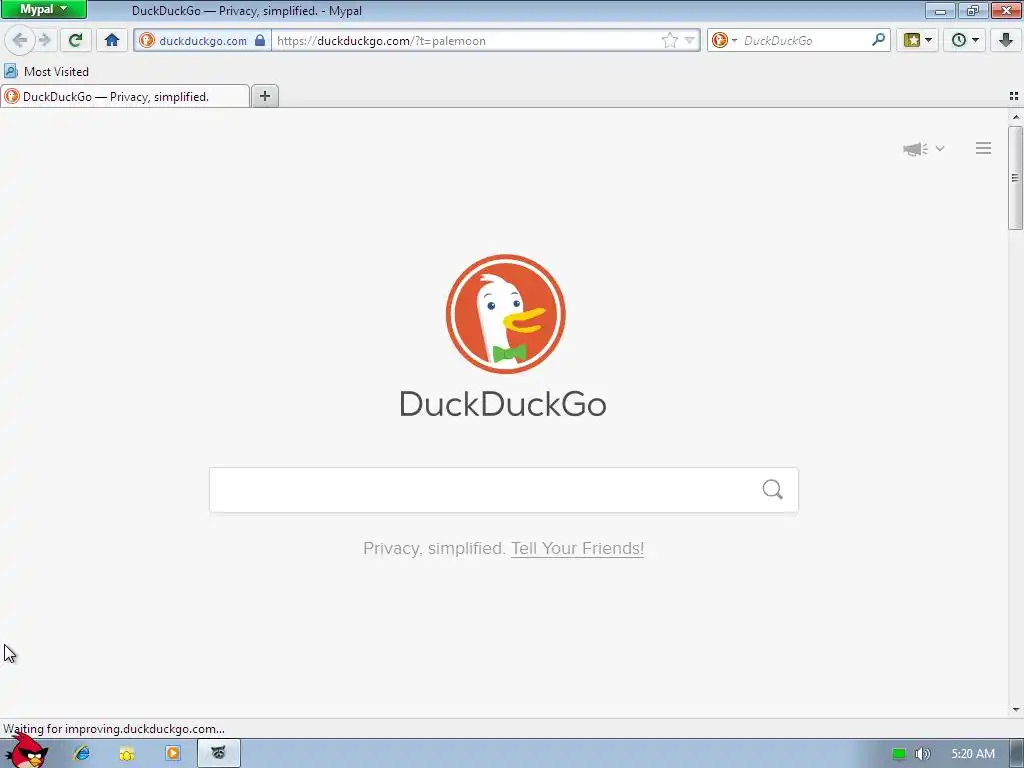Viewport: 1024px width, 768px height.
Task: Click the show desktop button at taskbar end
Action: (1016, 754)
